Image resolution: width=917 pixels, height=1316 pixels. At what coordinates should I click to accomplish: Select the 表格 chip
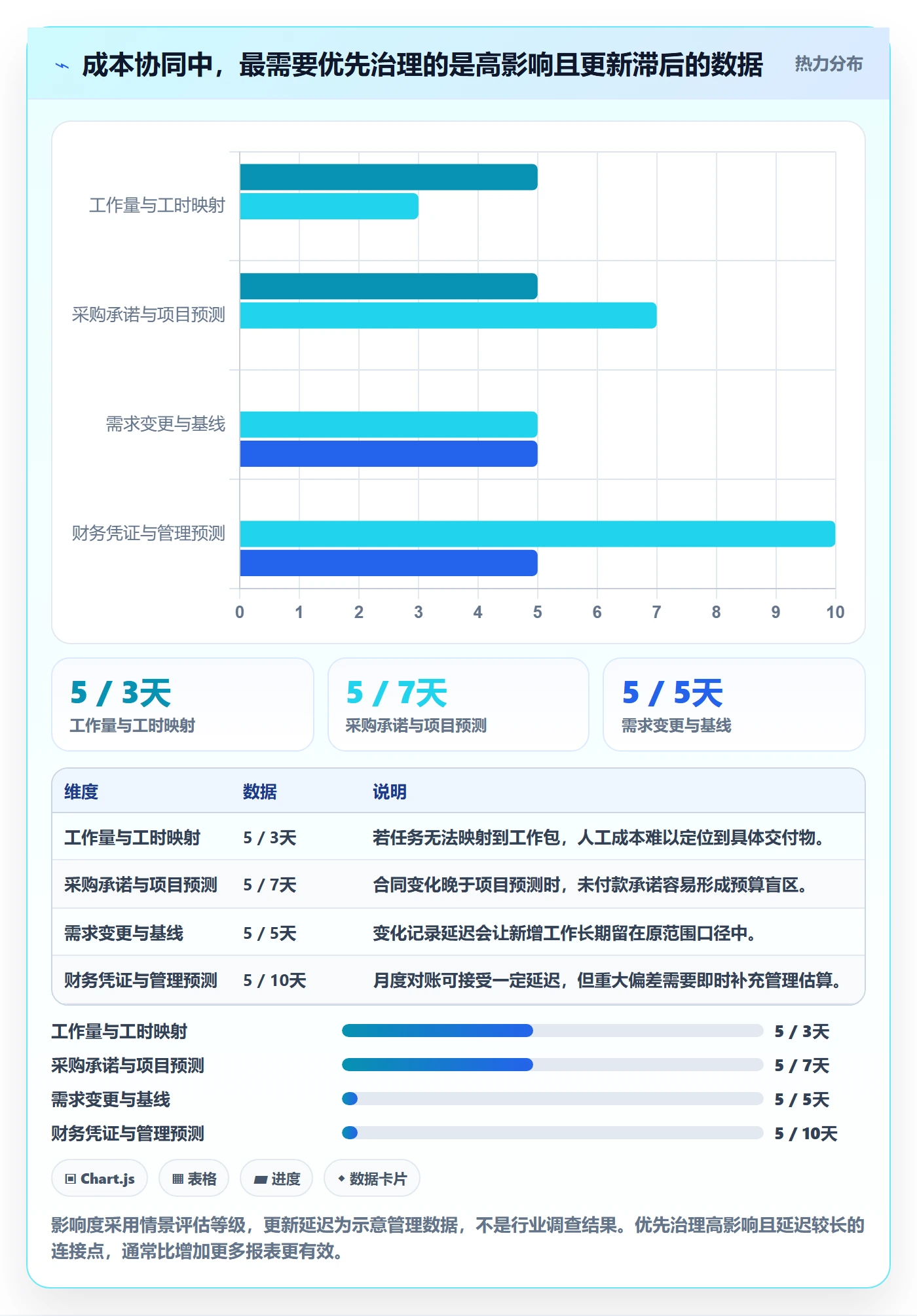click(194, 1179)
